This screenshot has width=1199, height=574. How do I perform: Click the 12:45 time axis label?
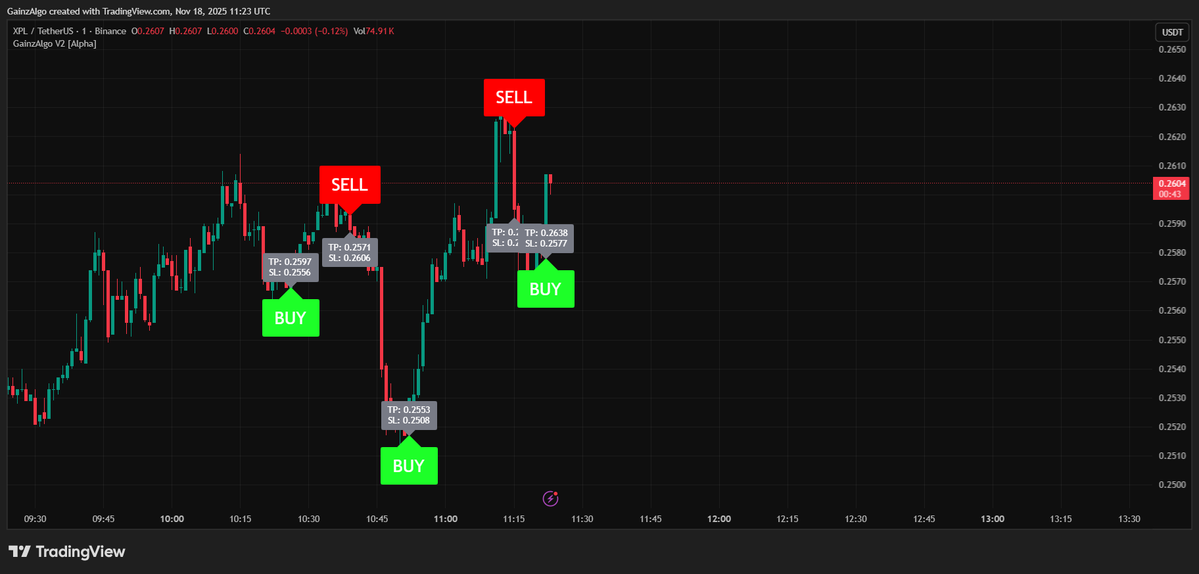[x=924, y=519]
